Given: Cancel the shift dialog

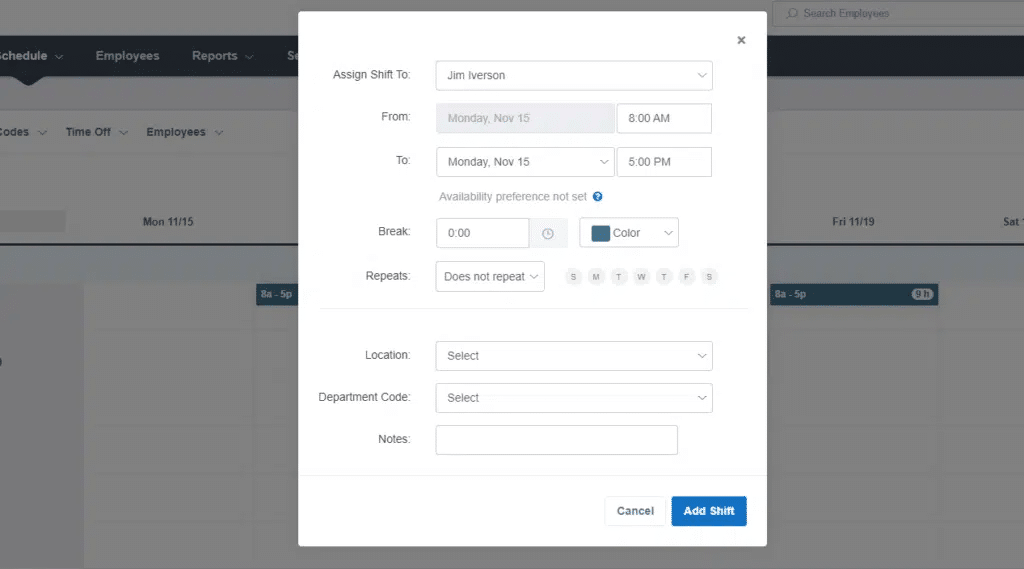Looking at the screenshot, I should tap(635, 511).
